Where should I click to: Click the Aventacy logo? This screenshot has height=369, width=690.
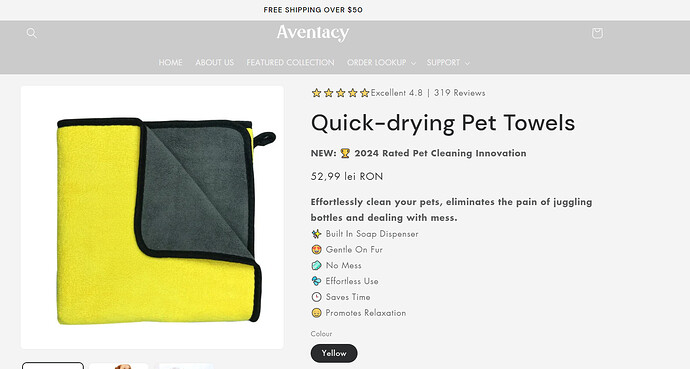[x=313, y=33]
